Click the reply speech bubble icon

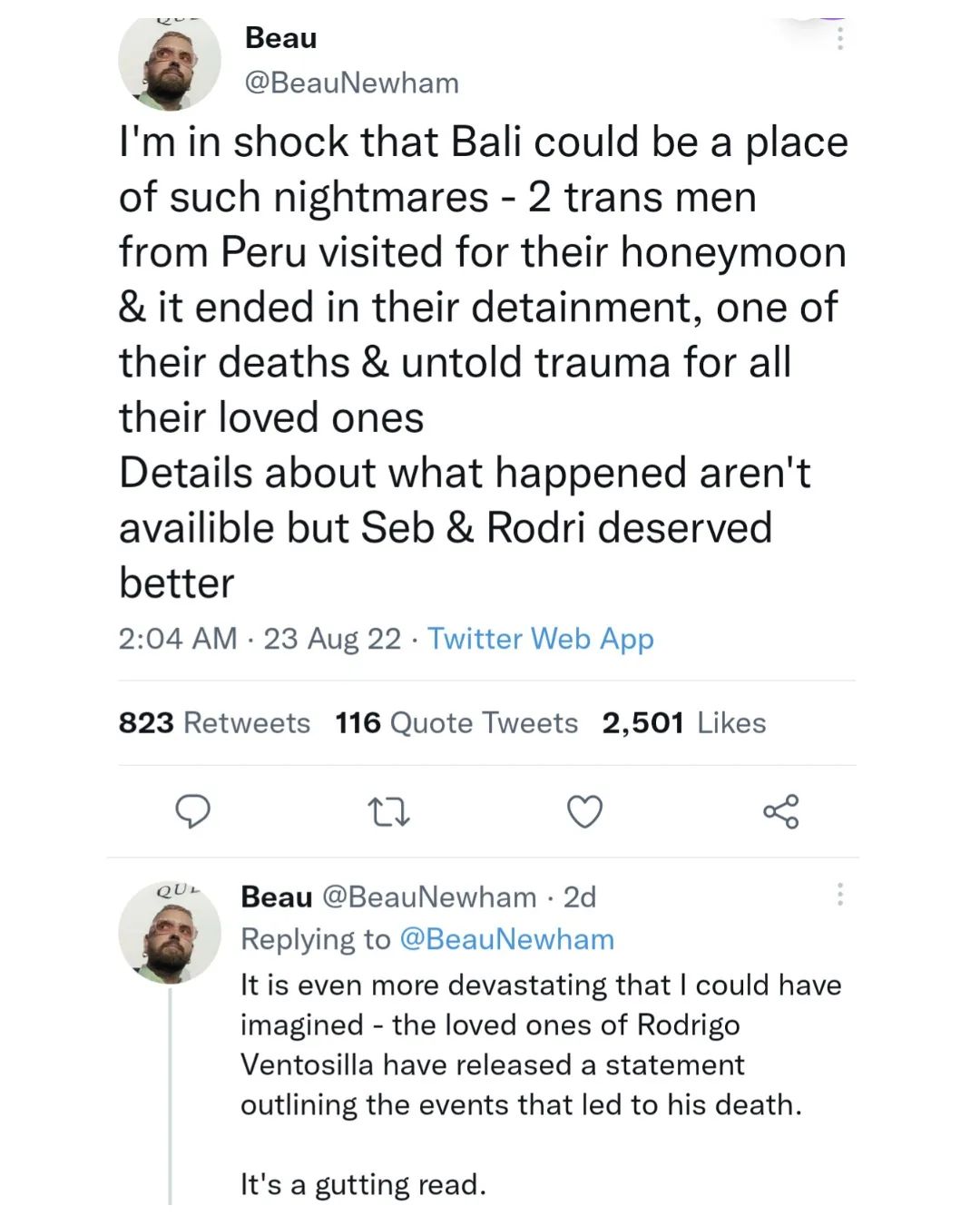point(192,810)
